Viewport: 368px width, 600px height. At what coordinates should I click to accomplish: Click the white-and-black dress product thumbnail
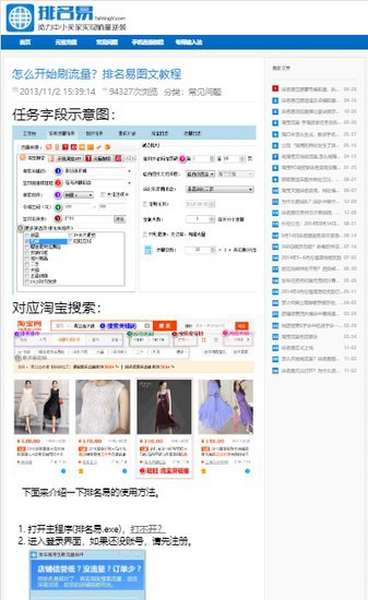pyautogui.click(x=41, y=407)
